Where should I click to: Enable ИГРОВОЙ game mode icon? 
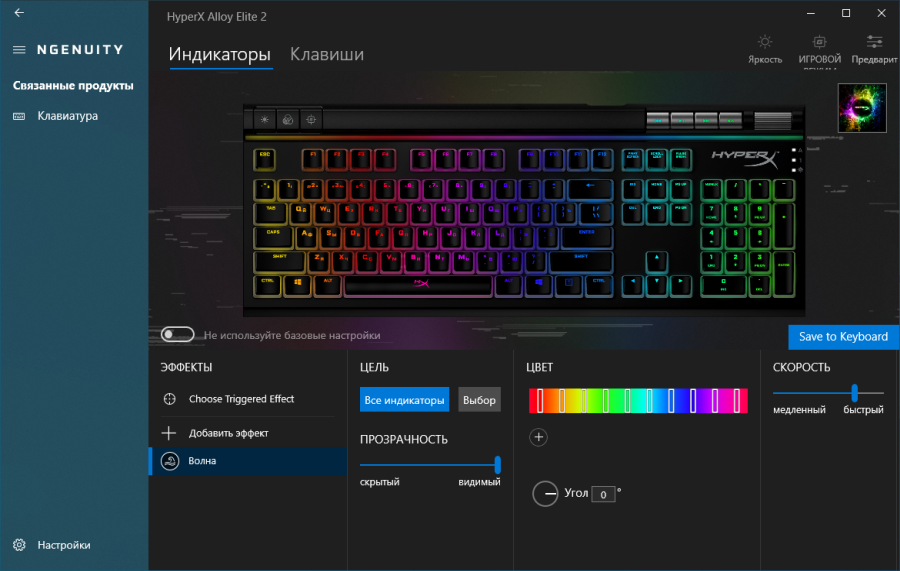tap(819, 42)
